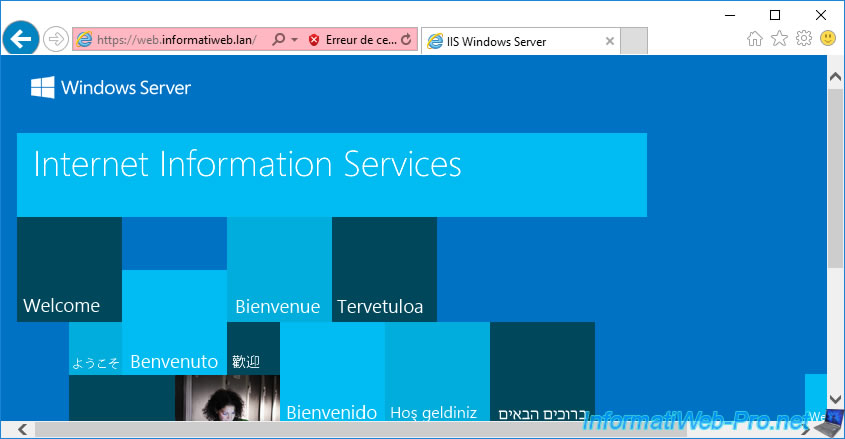
Task: Click the Bienvenido tile
Action: pos(333,371)
